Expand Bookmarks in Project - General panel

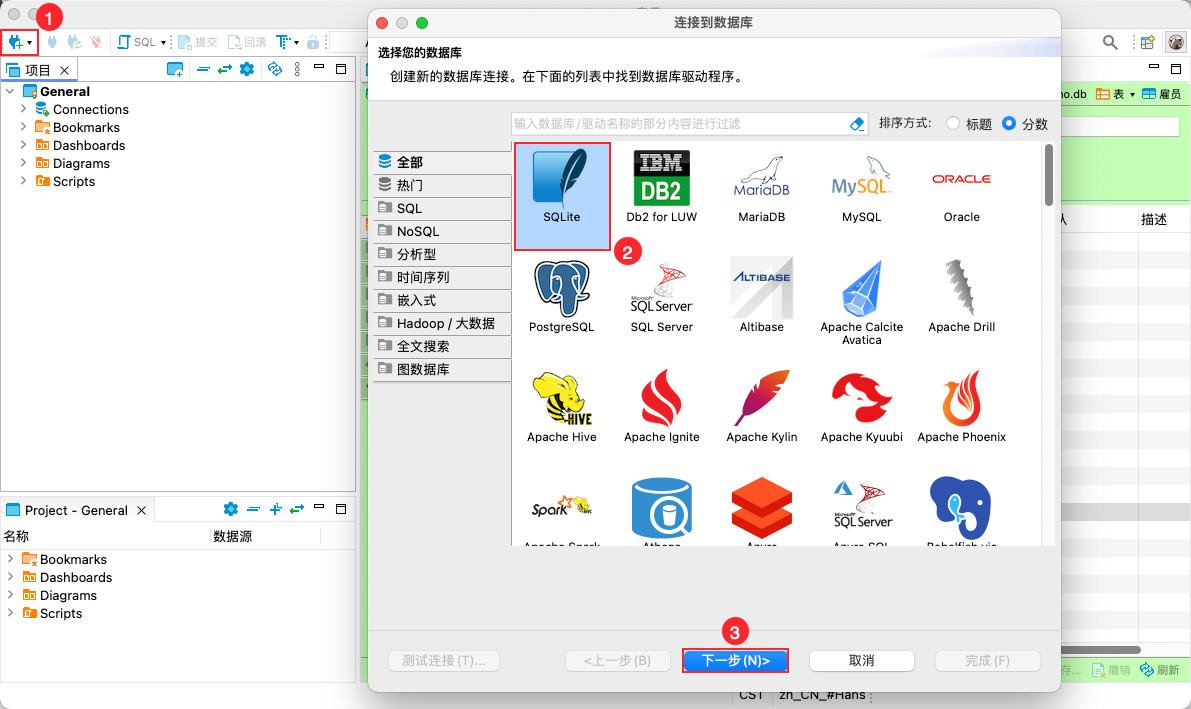point(10,559)
